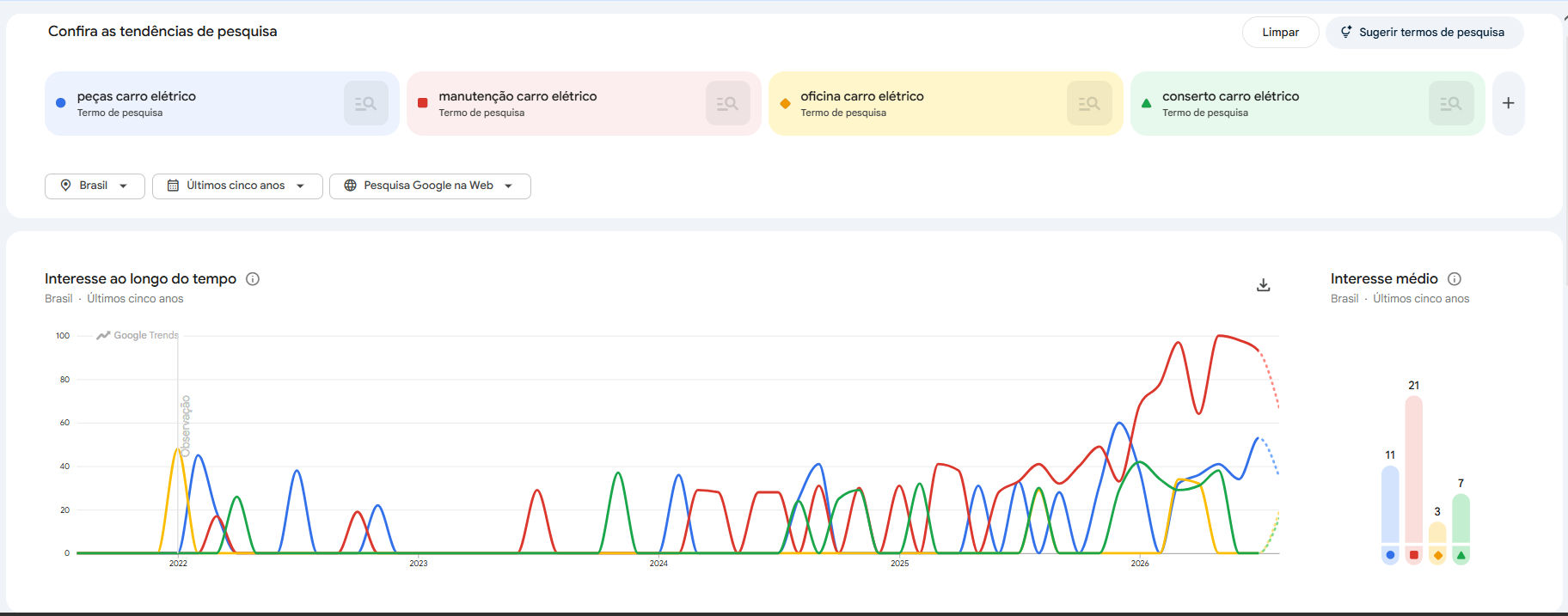Edit the oficina carro elétrico search term

point(862,96)
